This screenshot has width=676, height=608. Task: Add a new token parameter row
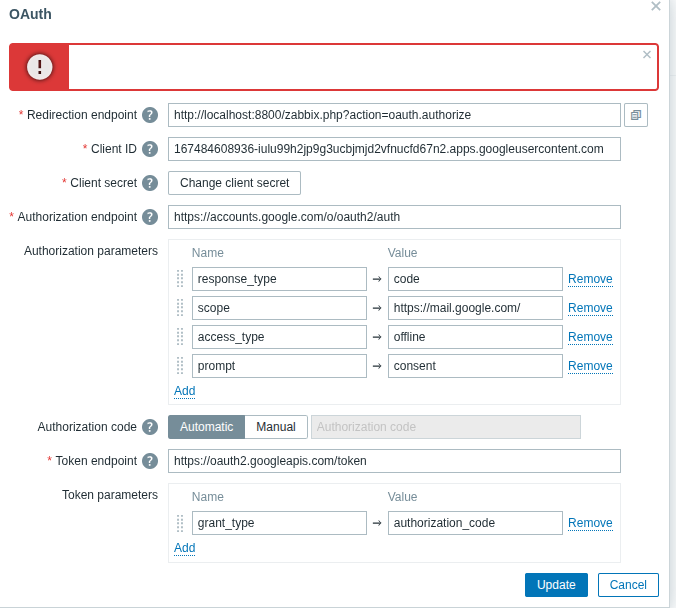coord(184,548)
